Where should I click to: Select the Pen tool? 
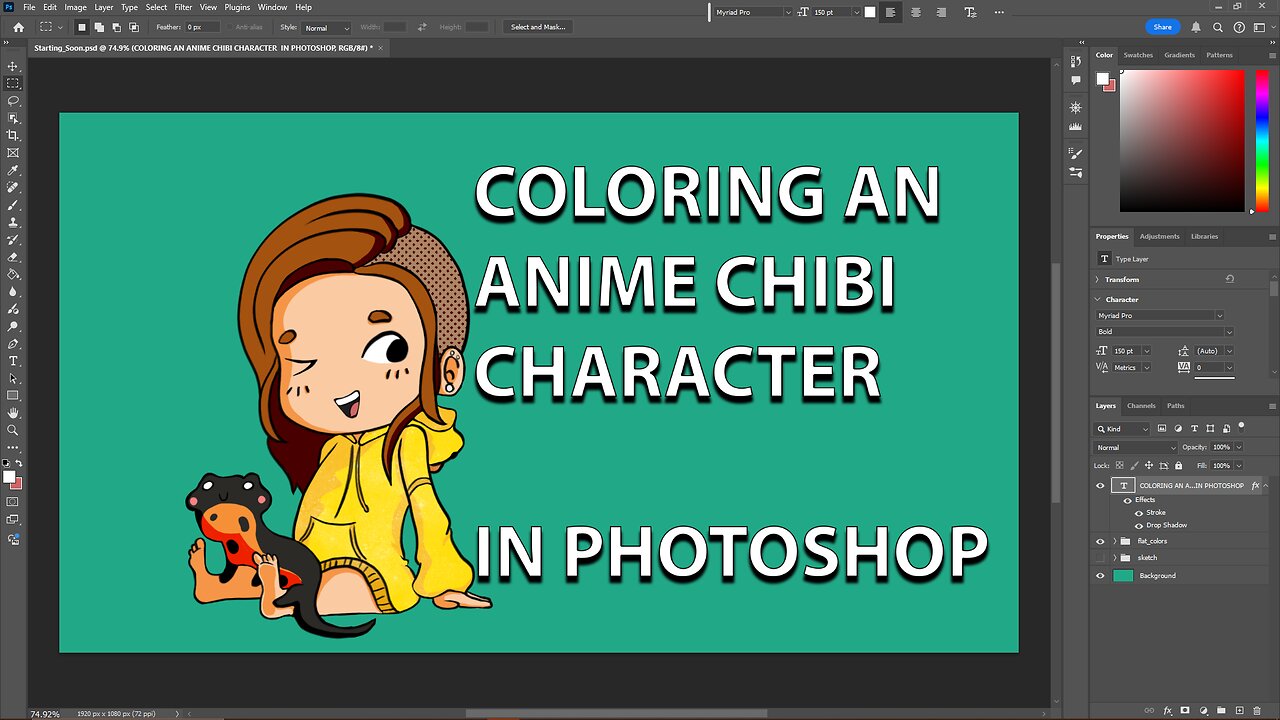(x=13, y=343)
